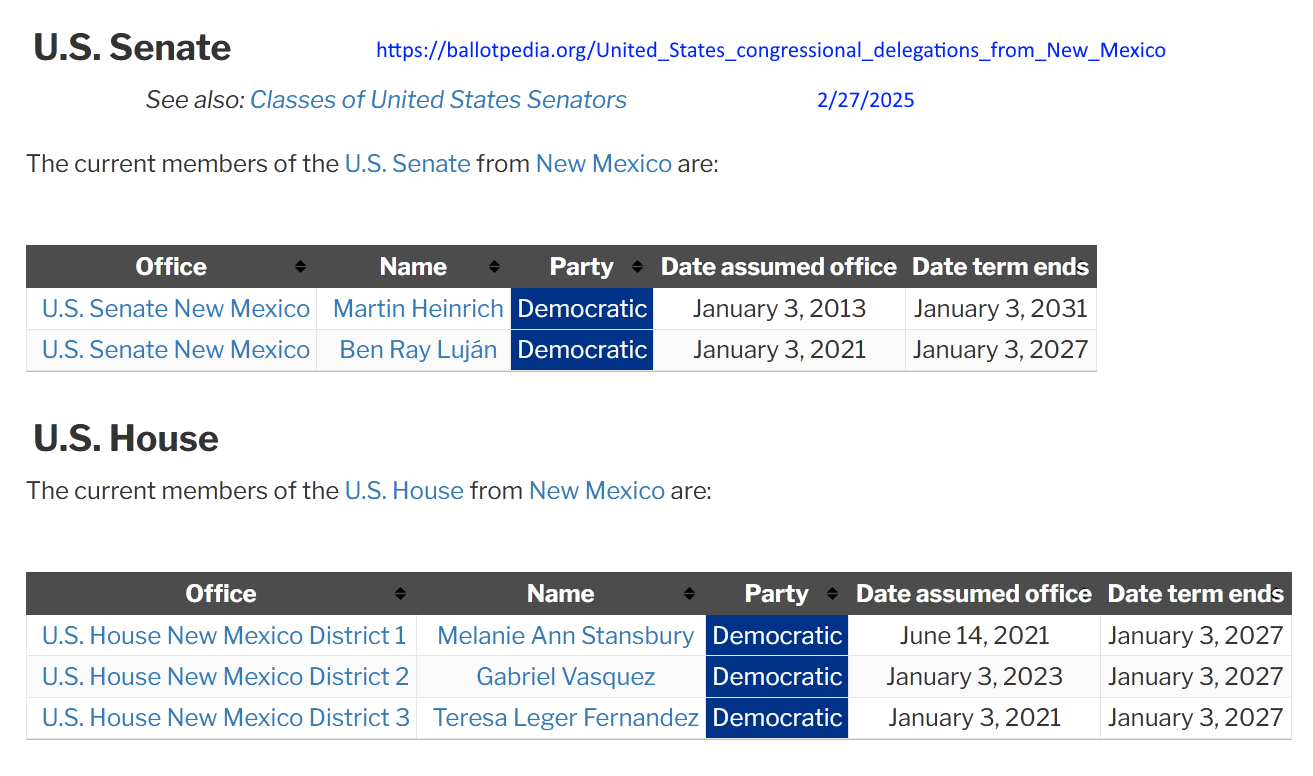
Task: Open U.S. House New Mexico District 3 link
Action: coord(226,718)
